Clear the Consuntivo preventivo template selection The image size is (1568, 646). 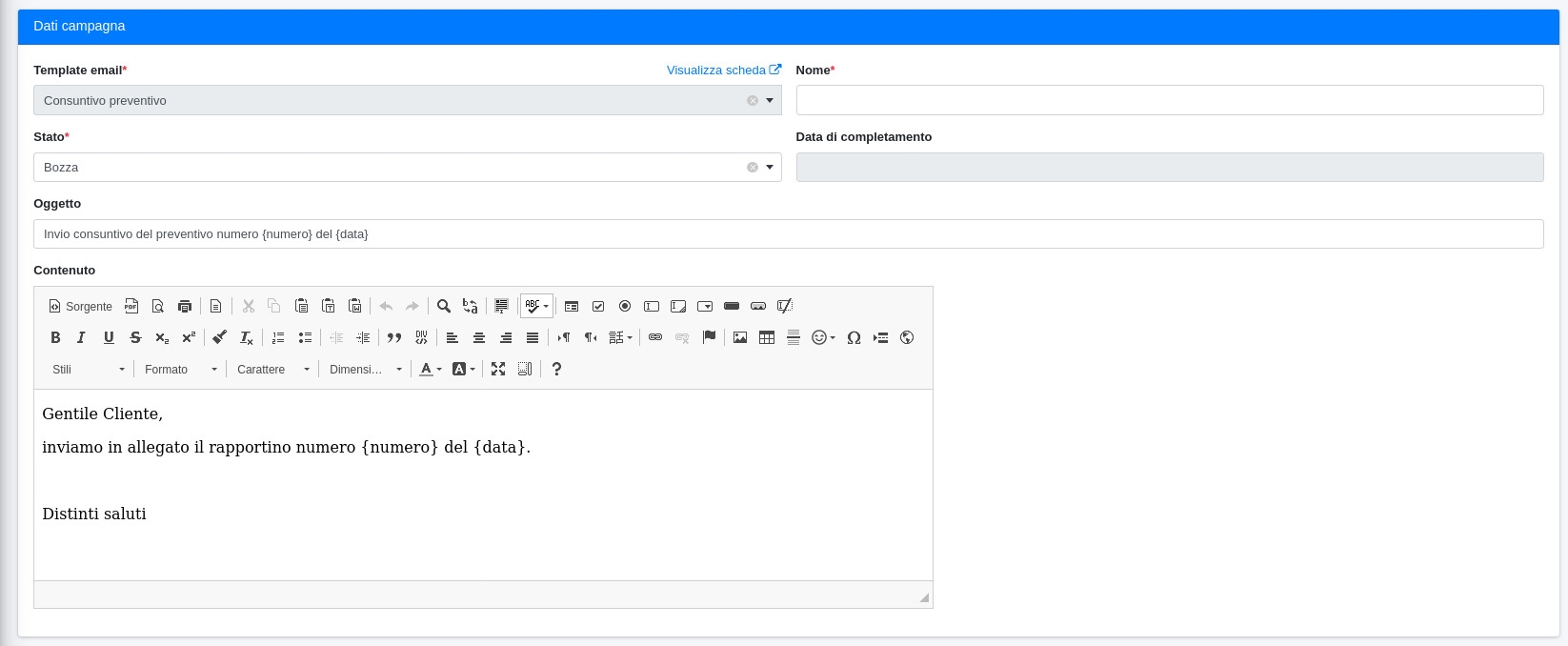point(752,100)
